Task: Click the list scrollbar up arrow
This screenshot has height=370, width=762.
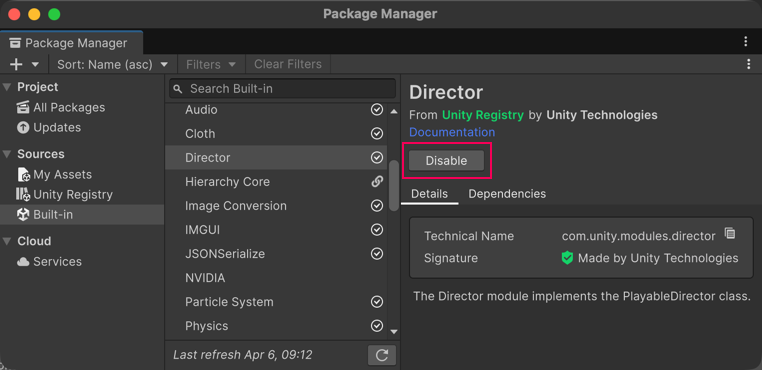Action: [394, 111]
